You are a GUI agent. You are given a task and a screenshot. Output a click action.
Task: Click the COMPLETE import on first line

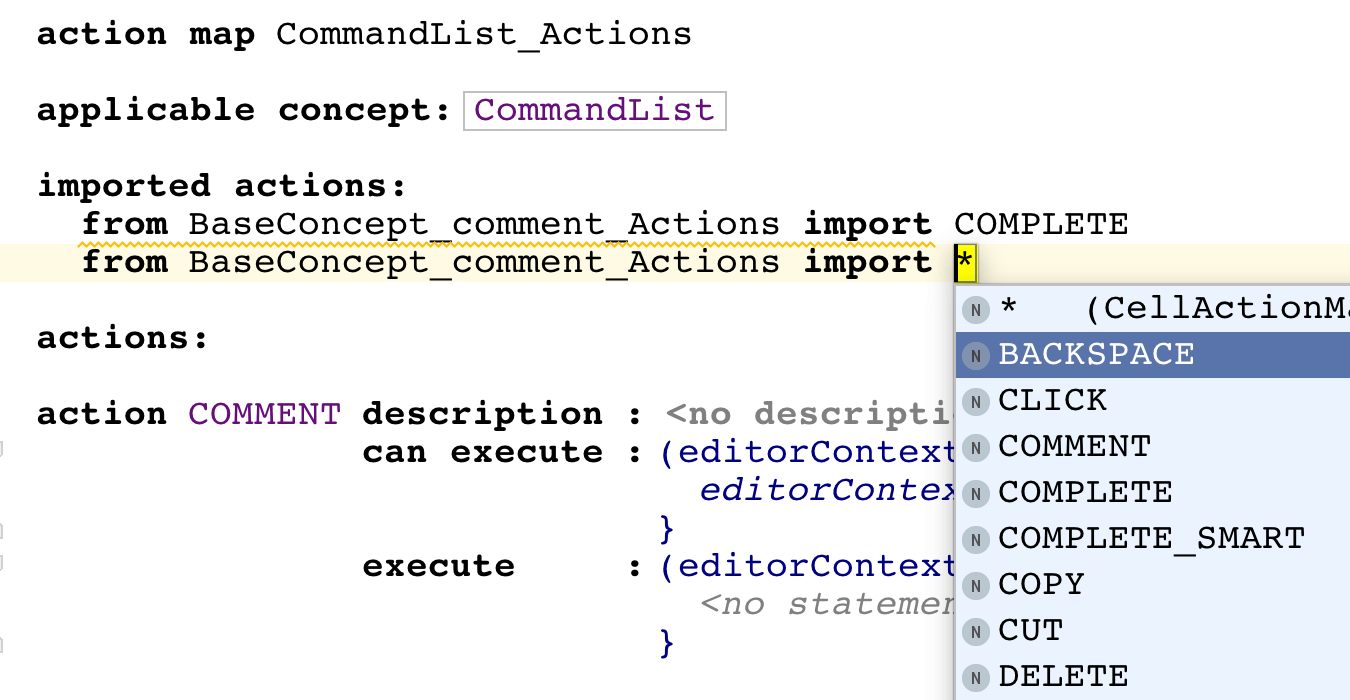(x=1041, y=224)
